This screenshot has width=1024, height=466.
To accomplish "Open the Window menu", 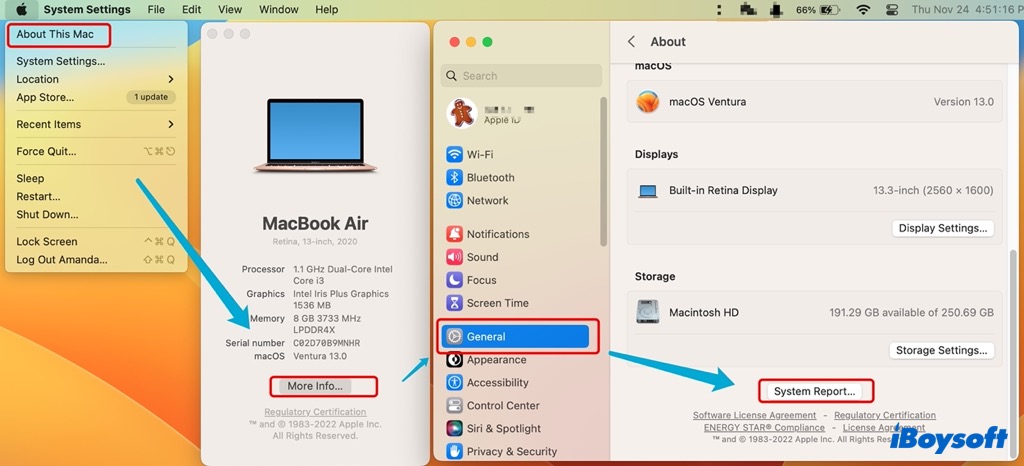I will click(x=279, y=10).
